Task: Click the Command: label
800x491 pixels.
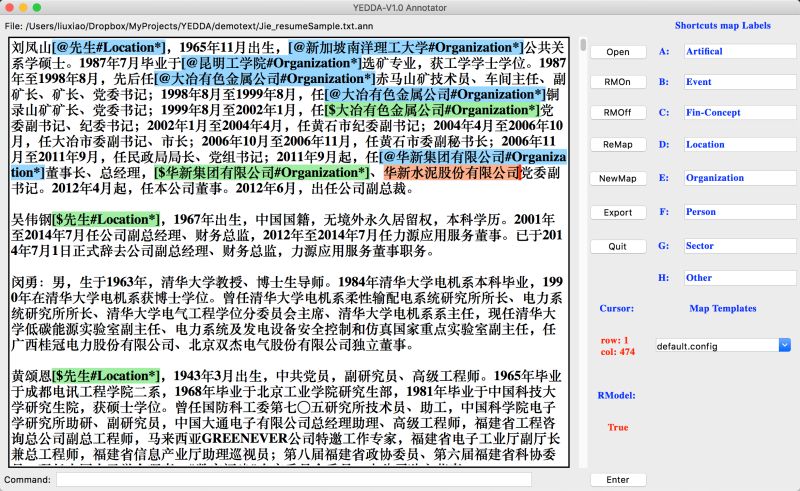Action: coord(28,480)
